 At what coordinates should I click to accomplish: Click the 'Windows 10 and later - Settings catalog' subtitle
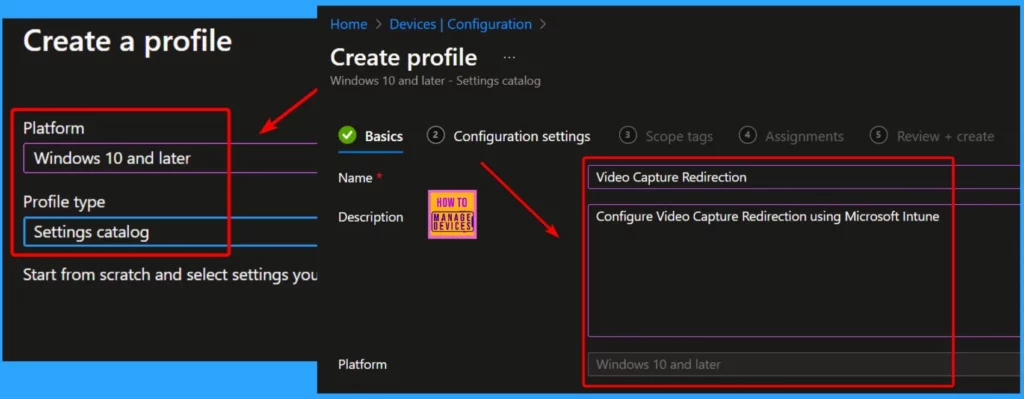click(x=436, y=81)
